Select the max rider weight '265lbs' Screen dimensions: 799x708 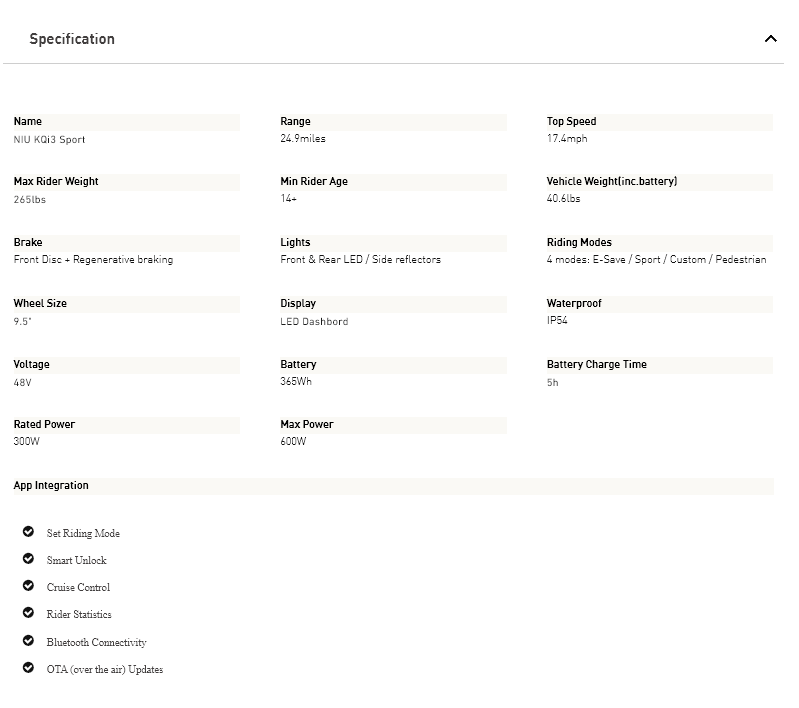30,200
